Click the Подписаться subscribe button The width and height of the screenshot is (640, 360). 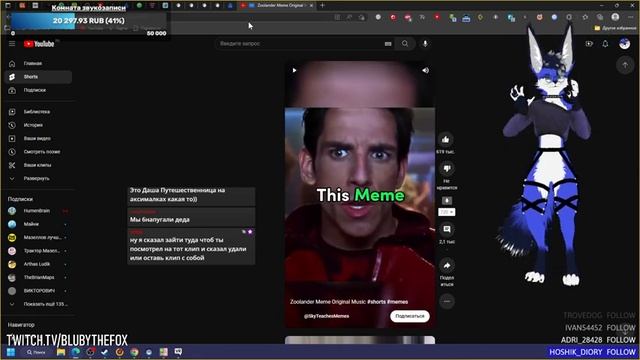point(410,316)
